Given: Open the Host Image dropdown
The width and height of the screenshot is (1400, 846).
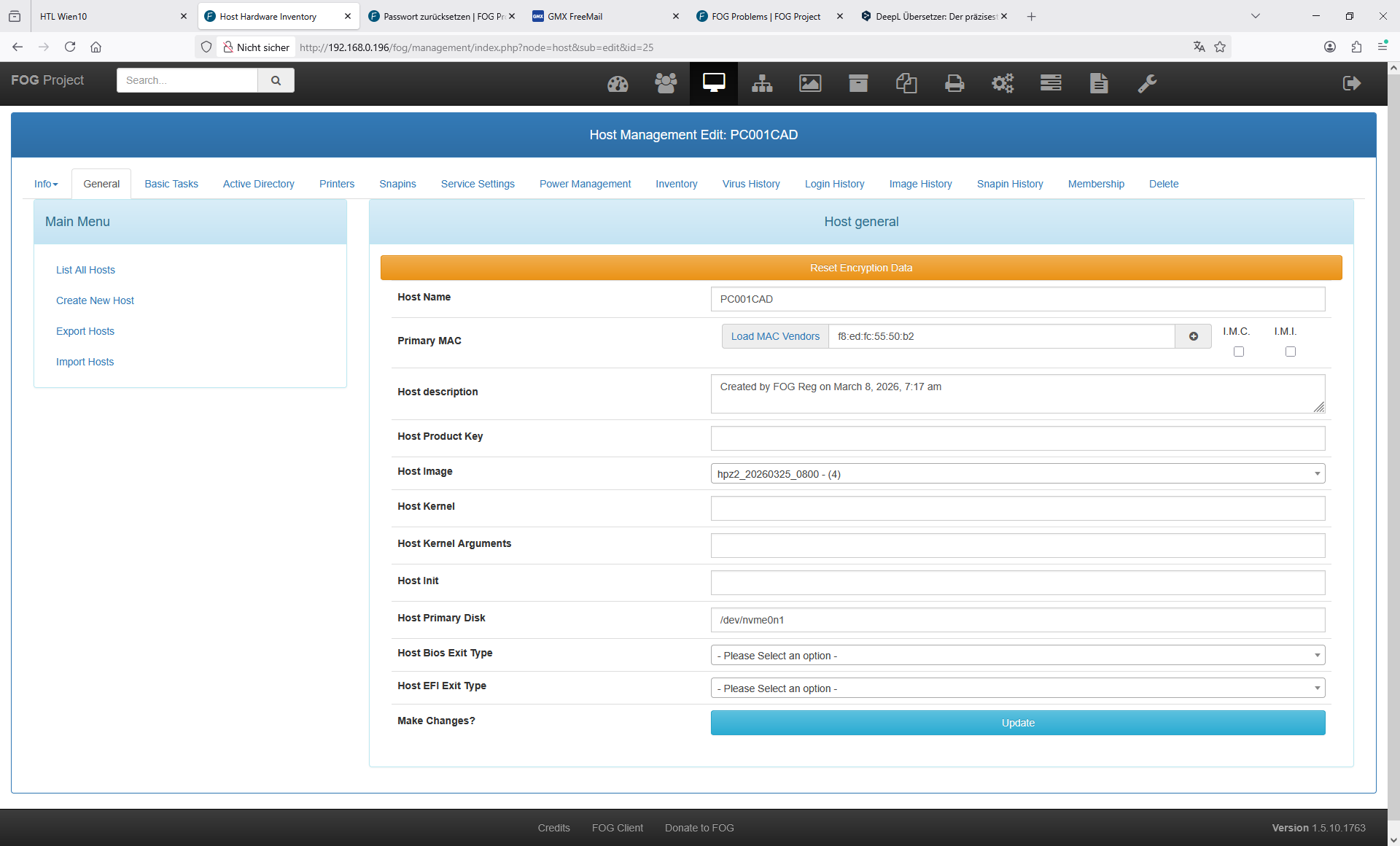Looking at the screenshot, I should pyautogui.click(x=1017, y=474).
